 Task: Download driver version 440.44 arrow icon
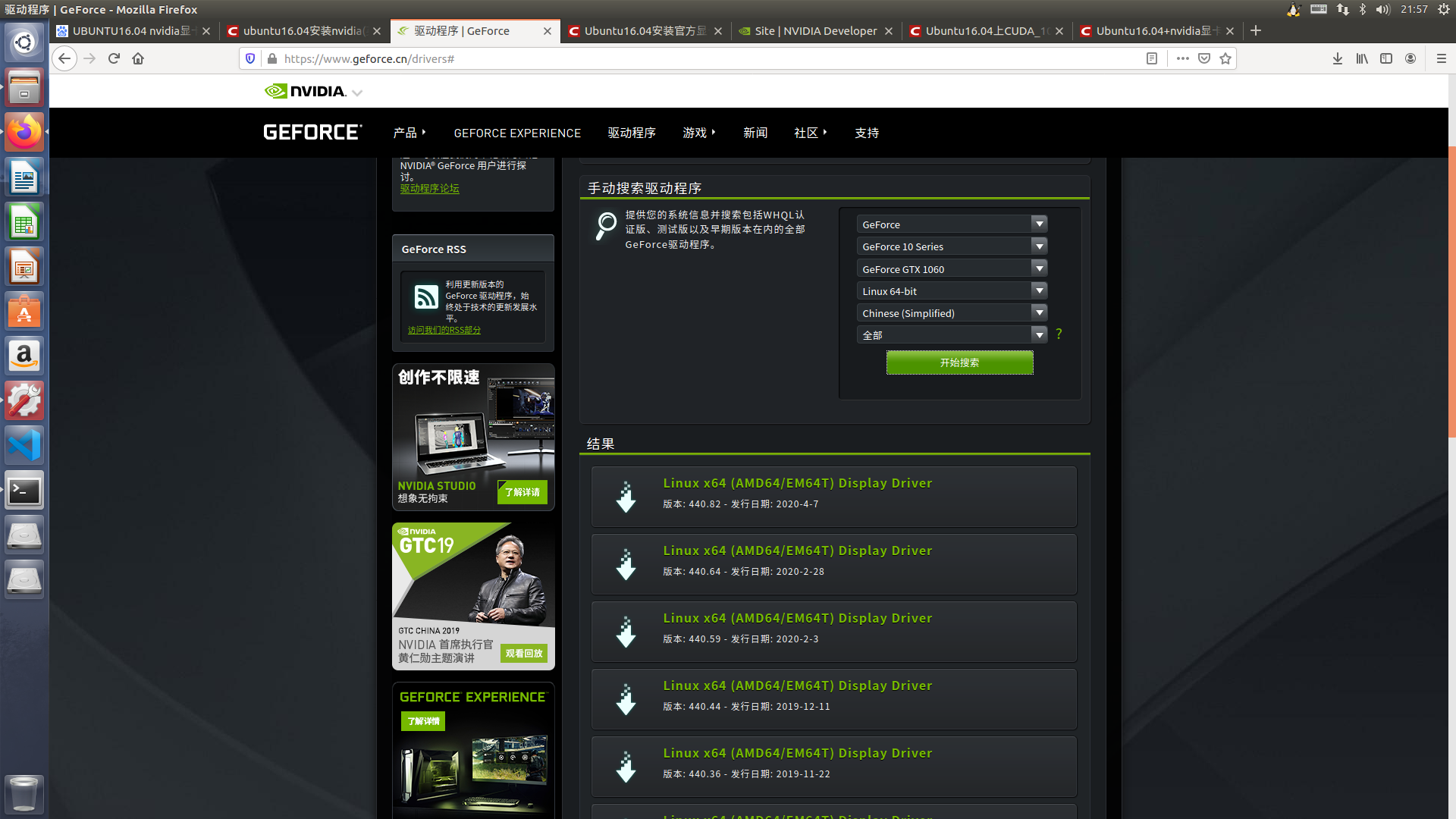[626, 699]
